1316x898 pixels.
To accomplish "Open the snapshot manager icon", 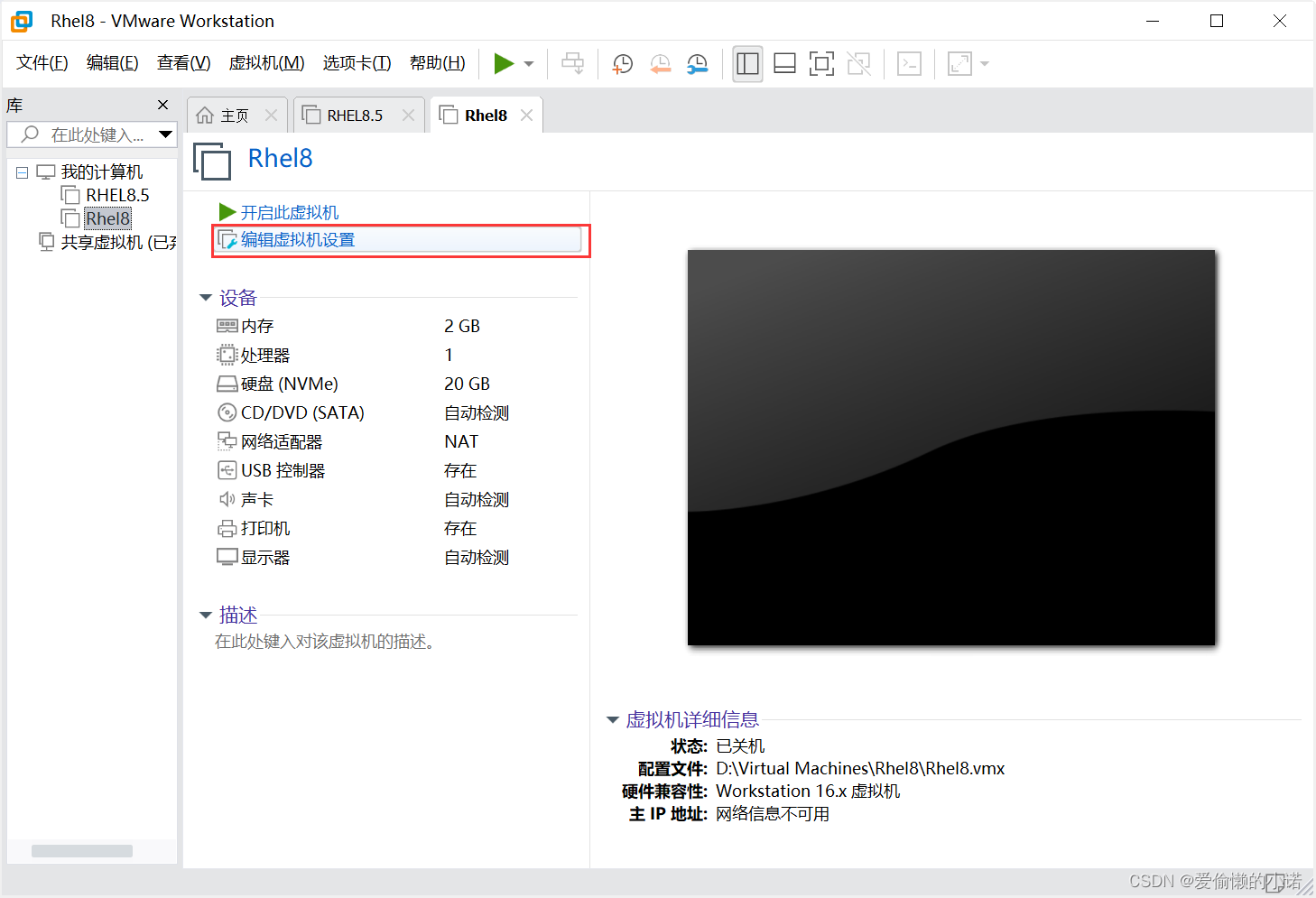I will coord(698,63).
